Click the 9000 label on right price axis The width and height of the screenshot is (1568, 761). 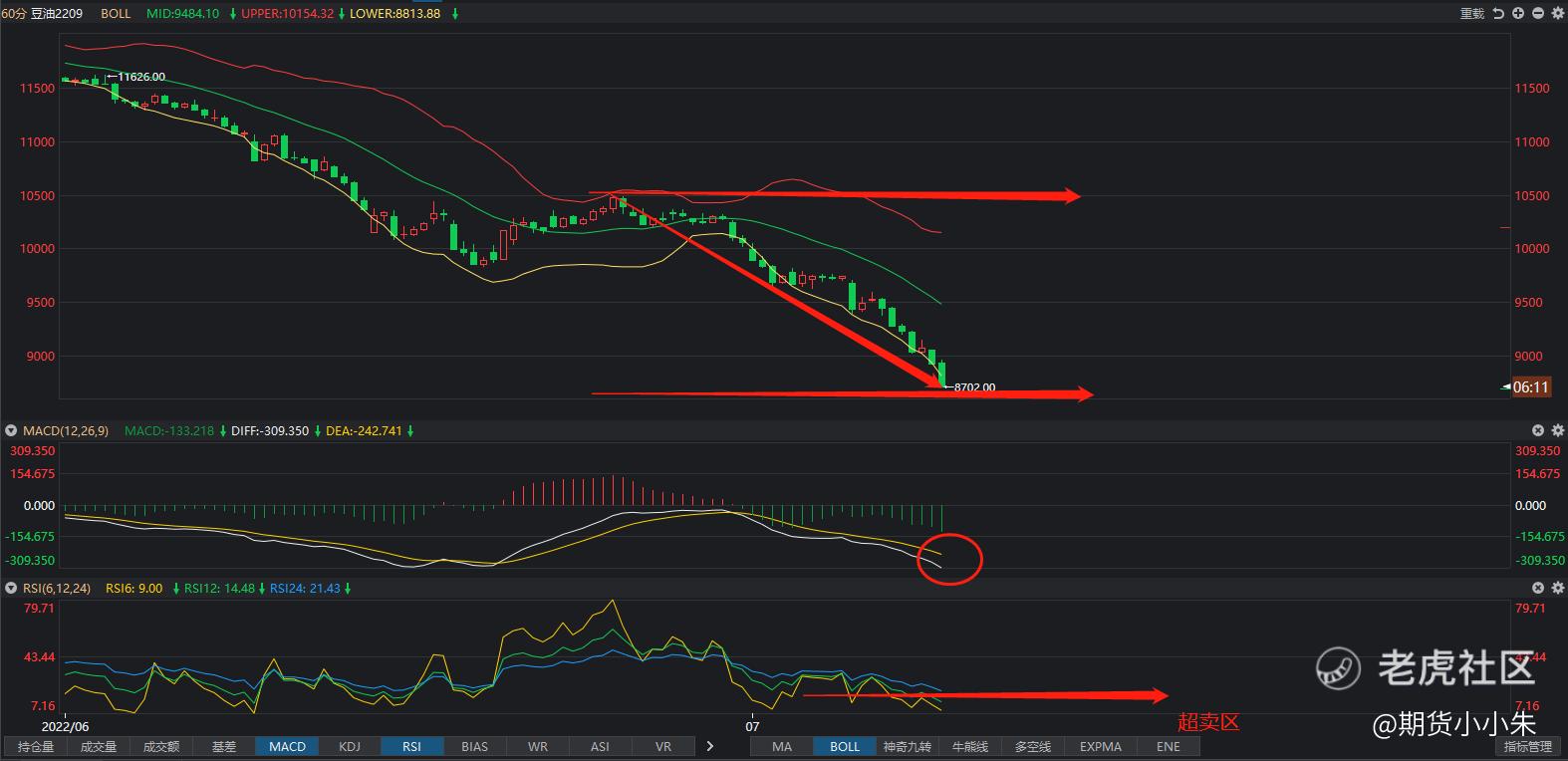1528,357
